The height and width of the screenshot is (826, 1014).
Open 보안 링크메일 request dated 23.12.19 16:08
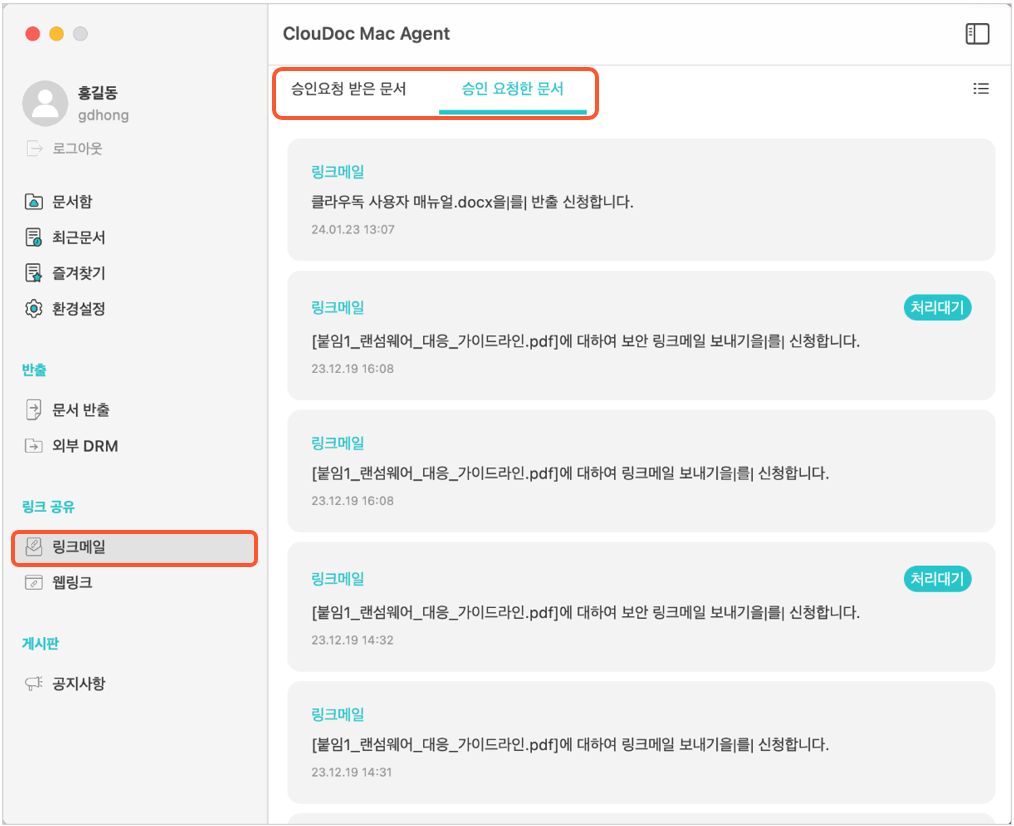click(x=641, y=335)
